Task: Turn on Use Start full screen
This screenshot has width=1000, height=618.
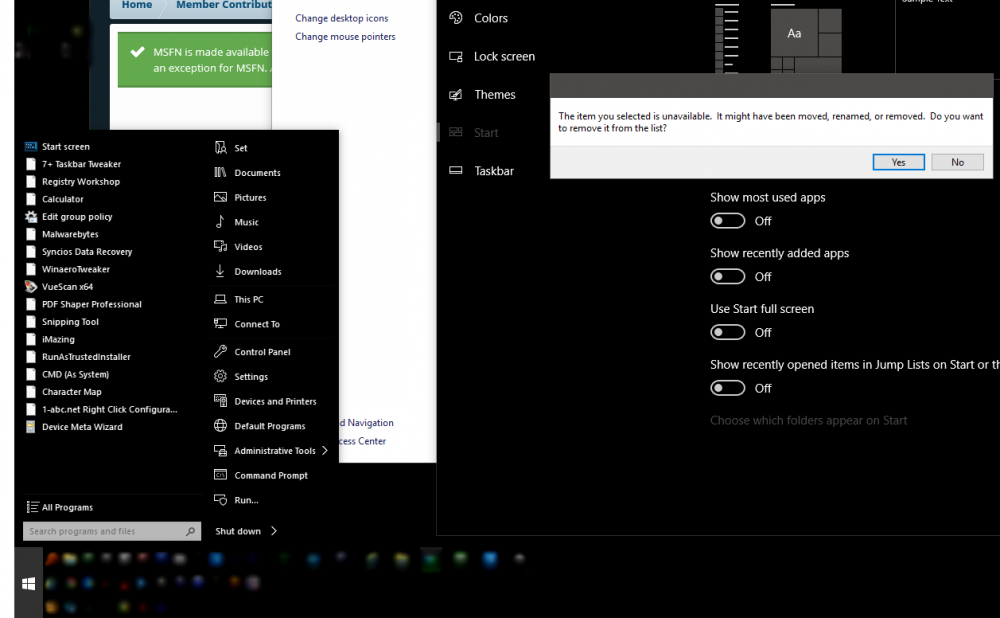Action: (728, 332)
